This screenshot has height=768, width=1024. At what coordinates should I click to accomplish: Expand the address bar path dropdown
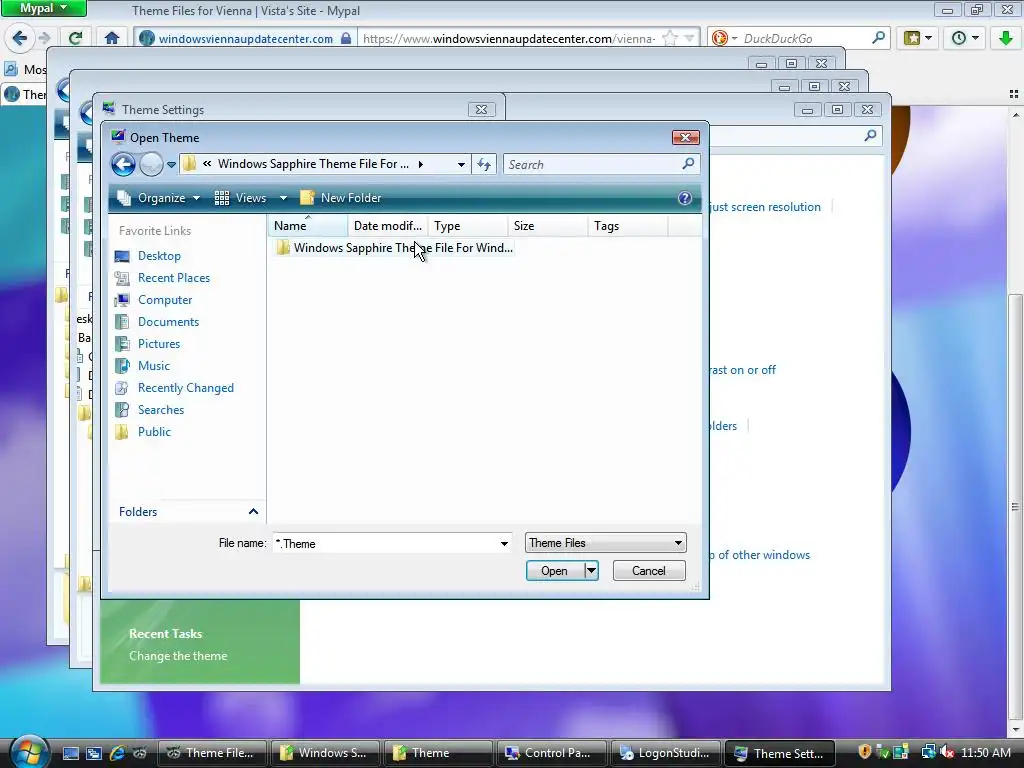point(461,165)
